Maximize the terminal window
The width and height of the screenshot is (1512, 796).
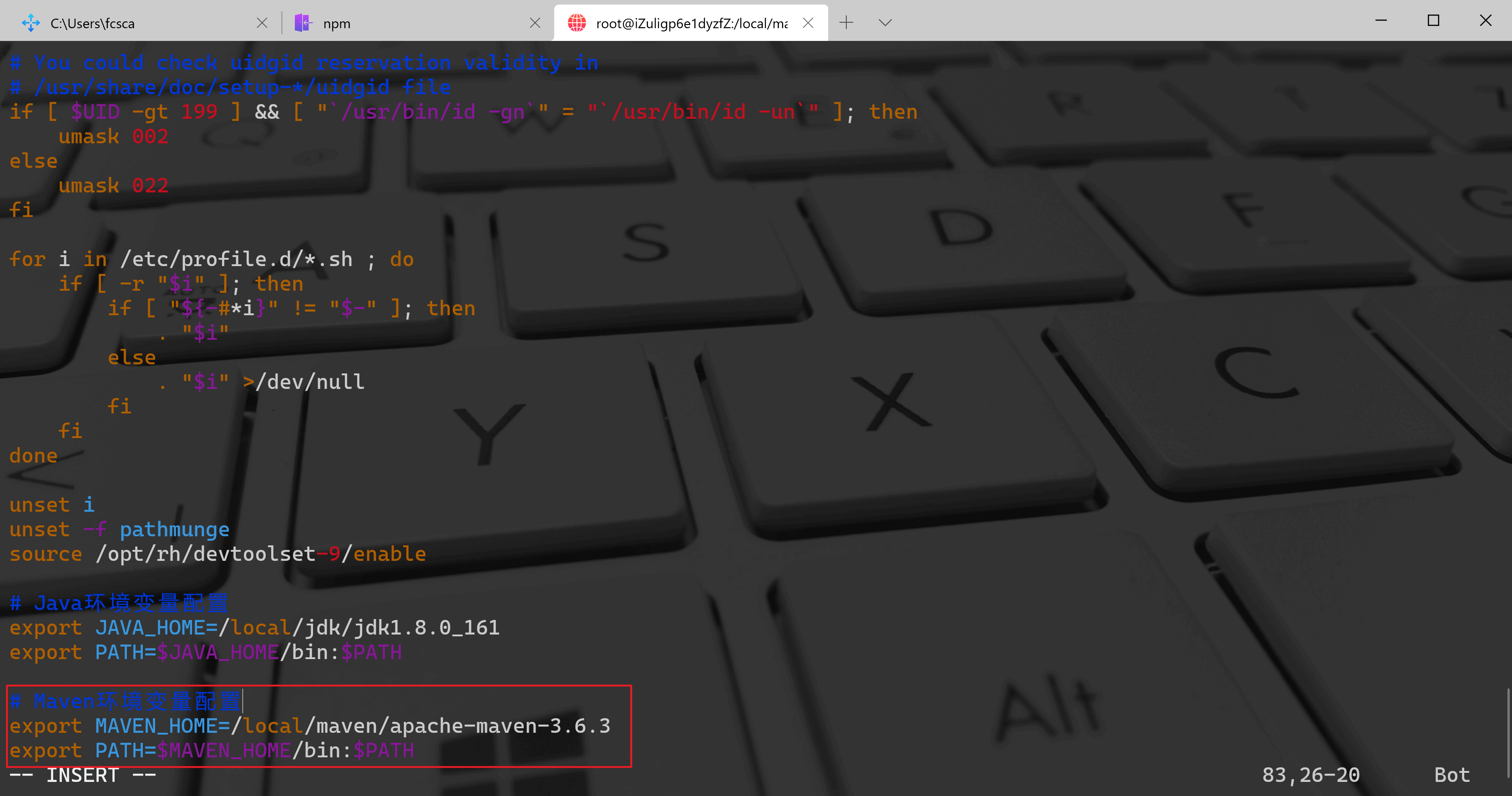click(x=1433, y=20)
